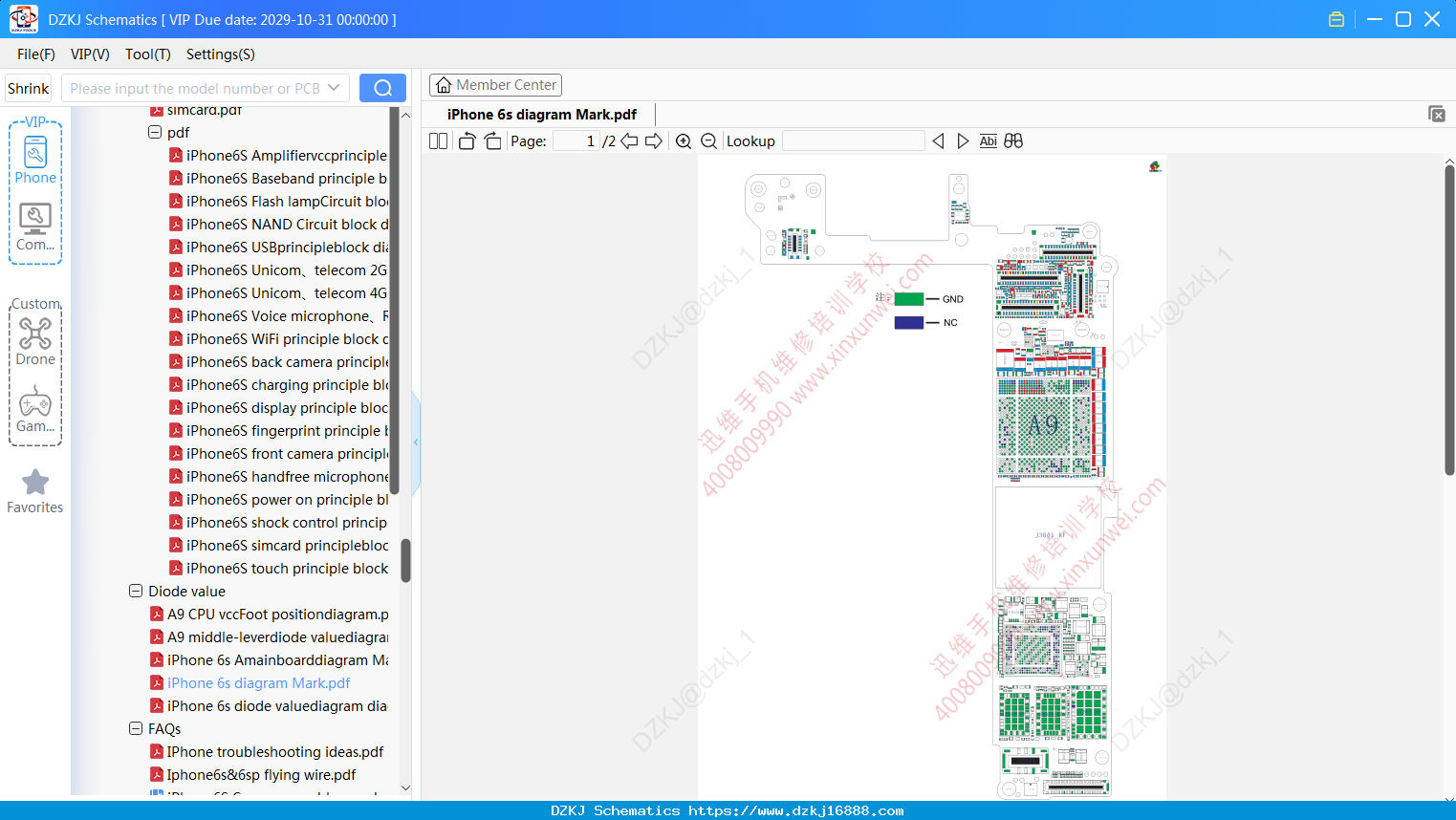Run the model search with the blue magnifier button

click(x=382, y=88)
